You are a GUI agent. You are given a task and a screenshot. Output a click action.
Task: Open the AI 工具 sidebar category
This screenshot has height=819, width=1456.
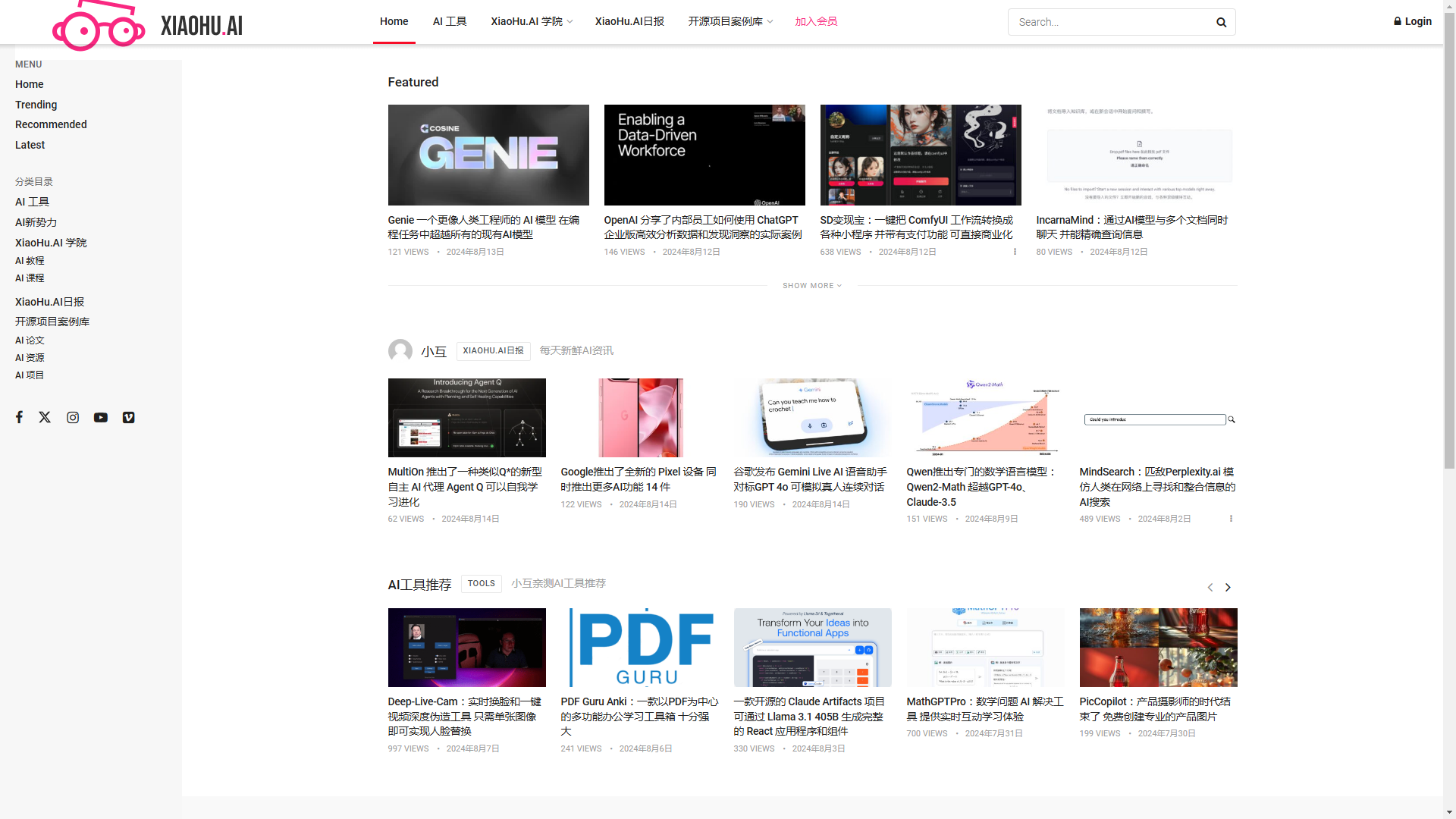pyautogui.click(x=33, y=202)
